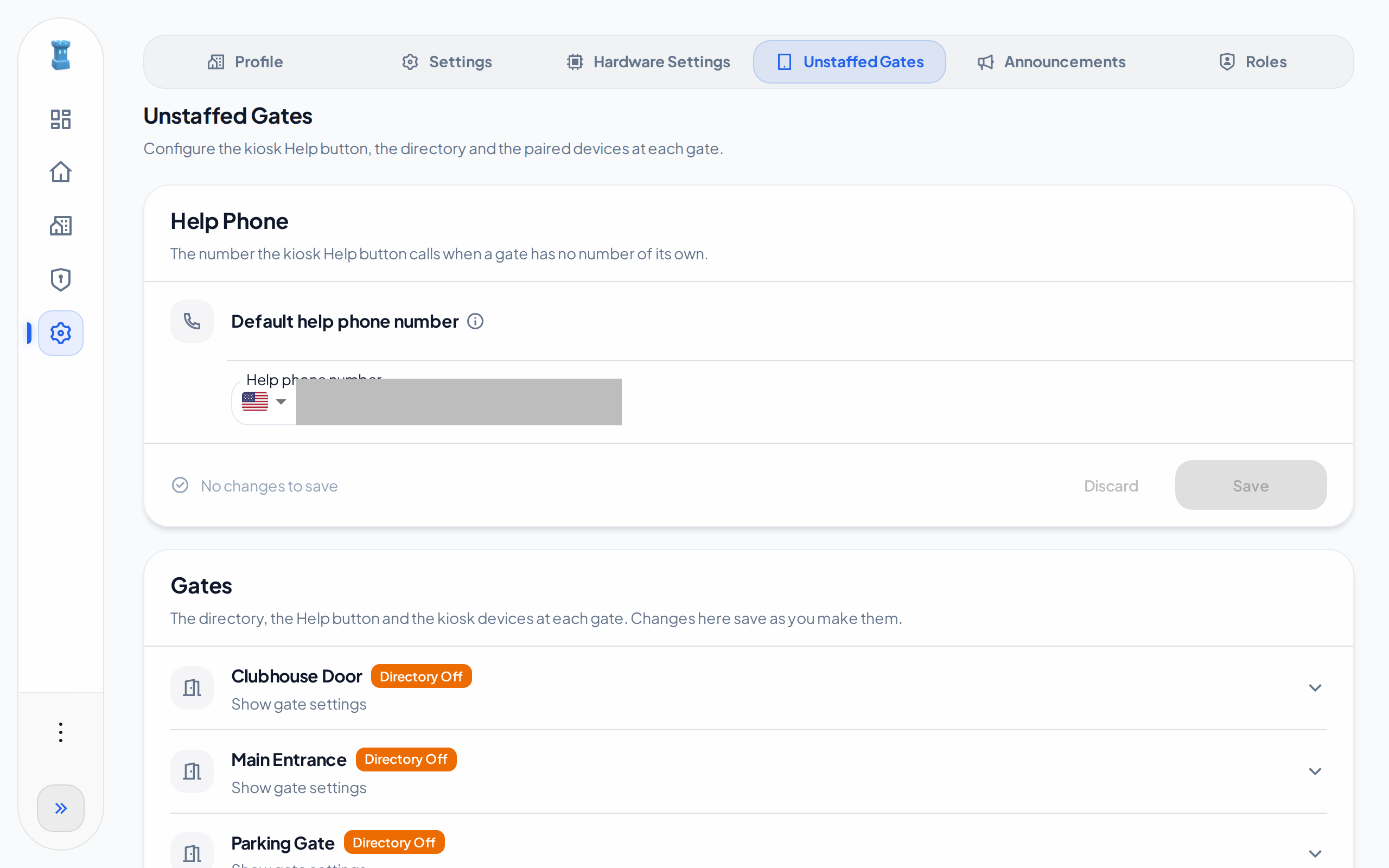The image size is (1389, 868).
Task: Click the 'Parking Gate' name
Action: click(x=282, y=843)
